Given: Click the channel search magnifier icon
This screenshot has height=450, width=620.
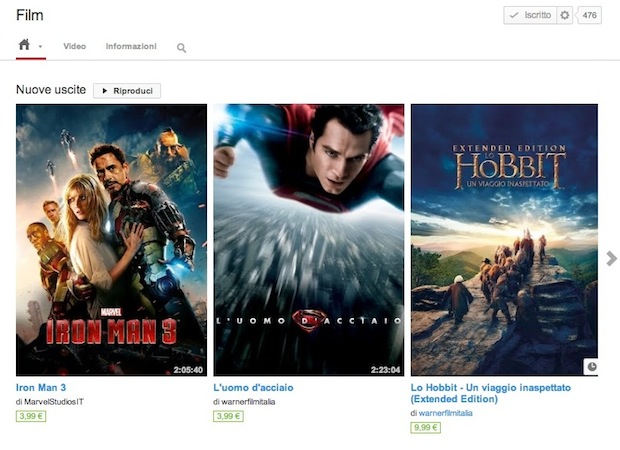Looking at the screenshot, I should point(181,48).
